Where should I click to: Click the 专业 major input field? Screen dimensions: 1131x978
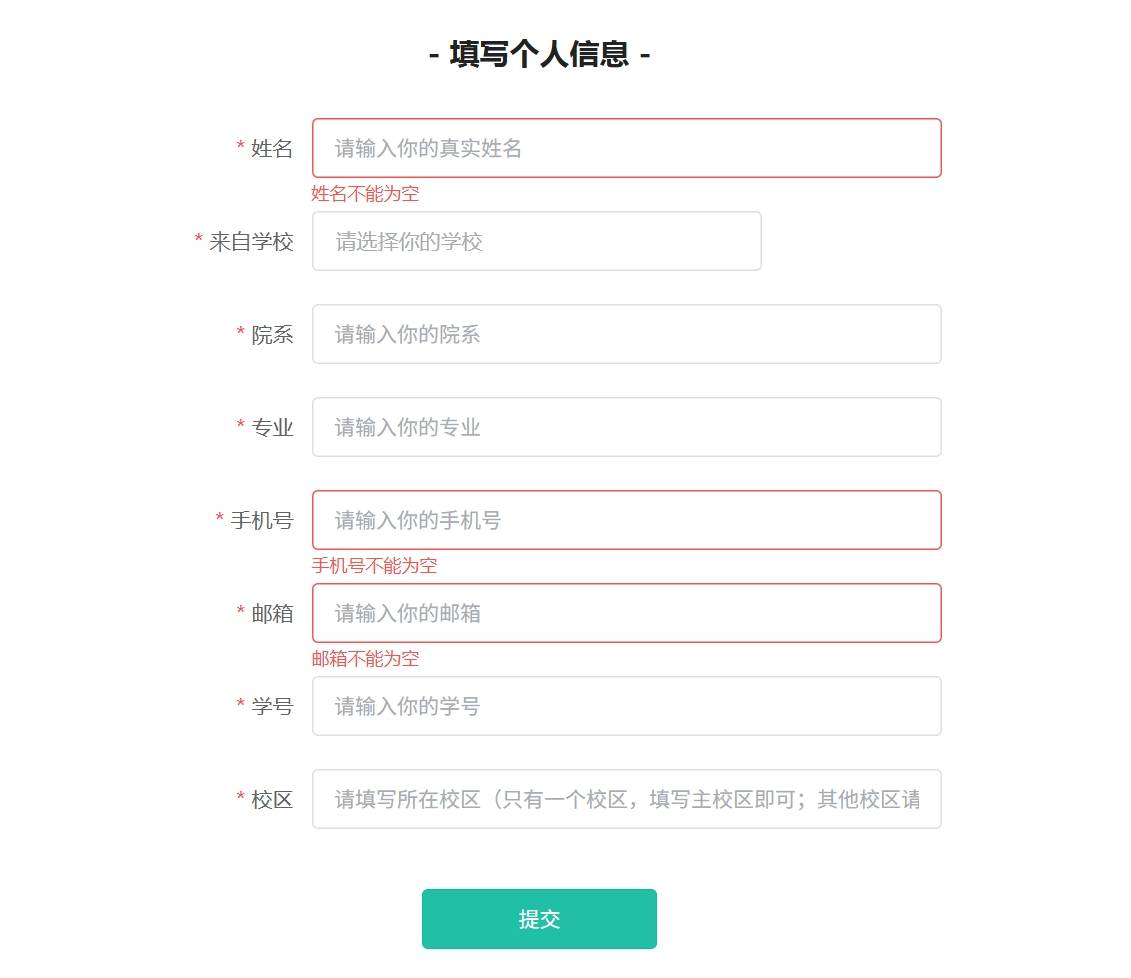point(626,427)
